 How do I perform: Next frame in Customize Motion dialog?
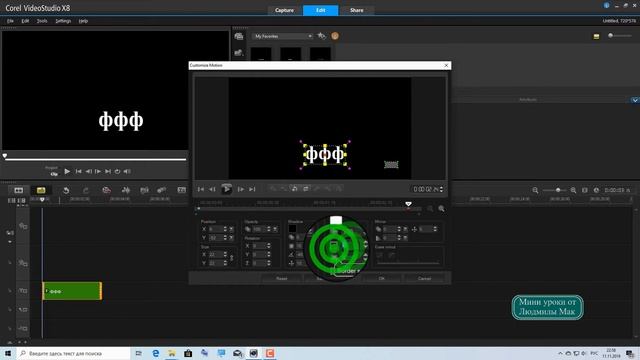click(240, 189)
